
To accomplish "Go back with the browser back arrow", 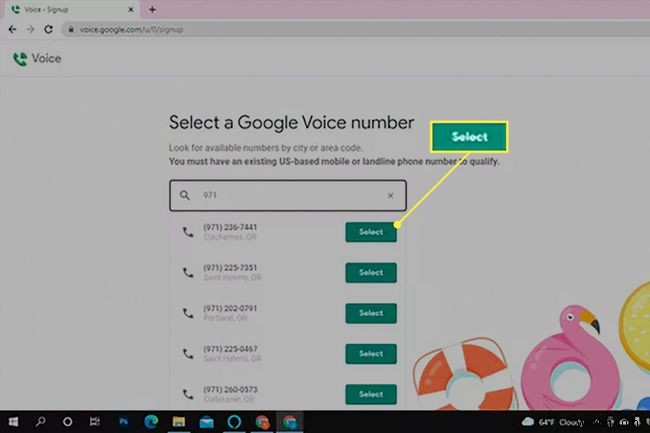I will coord(12,29).
